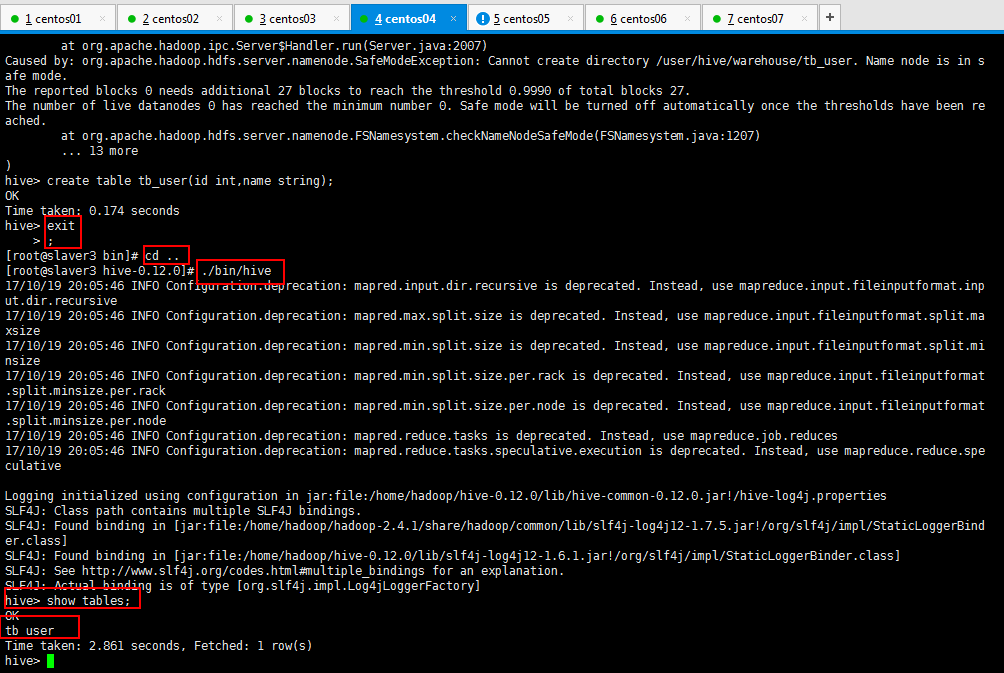1004x673 pixels.
Task: Click the 'show tables;' command text
Action: click(88, 601)
